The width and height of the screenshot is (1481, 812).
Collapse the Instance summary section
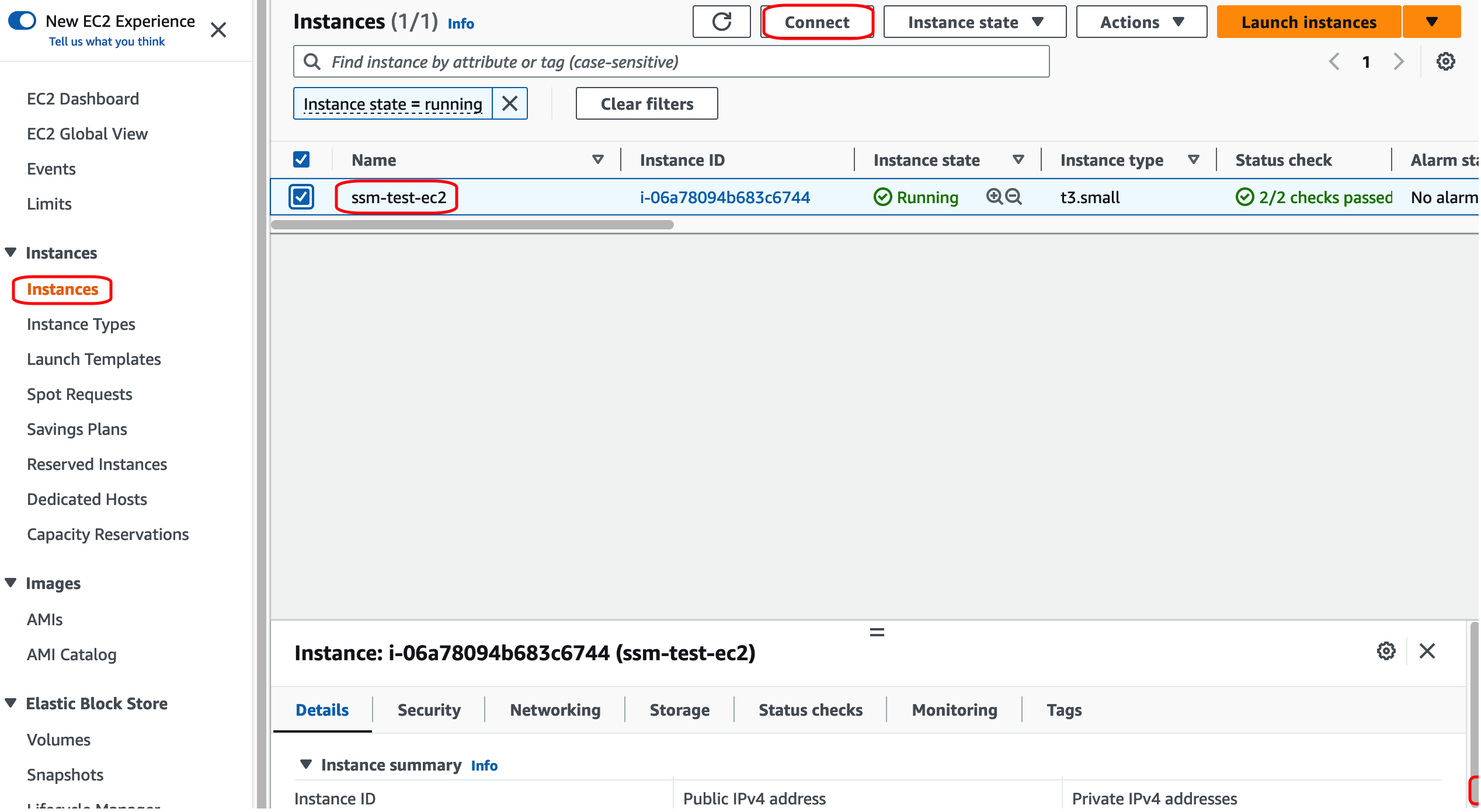click(x=305, y=764)
